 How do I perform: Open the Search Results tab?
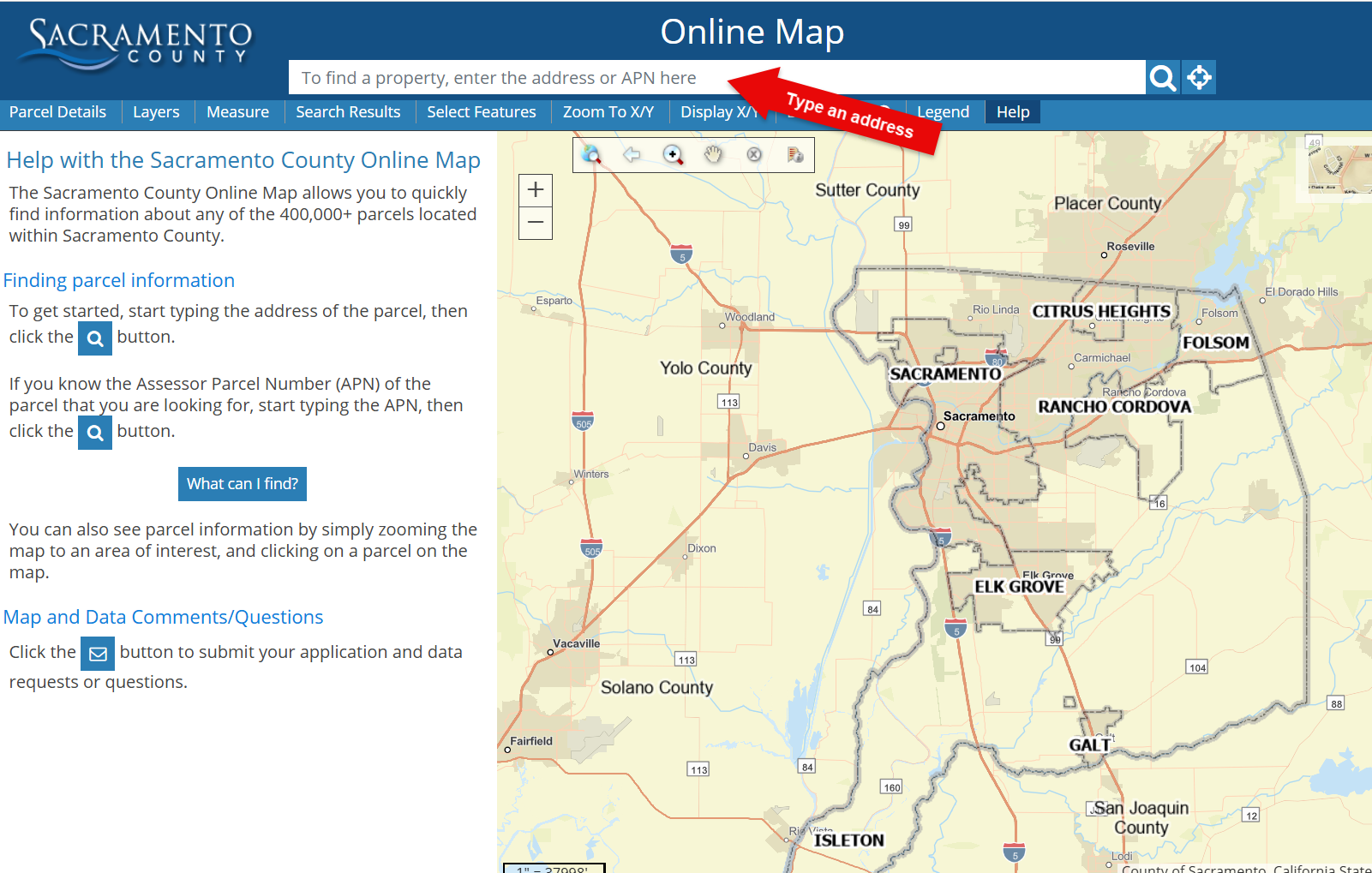348,112
